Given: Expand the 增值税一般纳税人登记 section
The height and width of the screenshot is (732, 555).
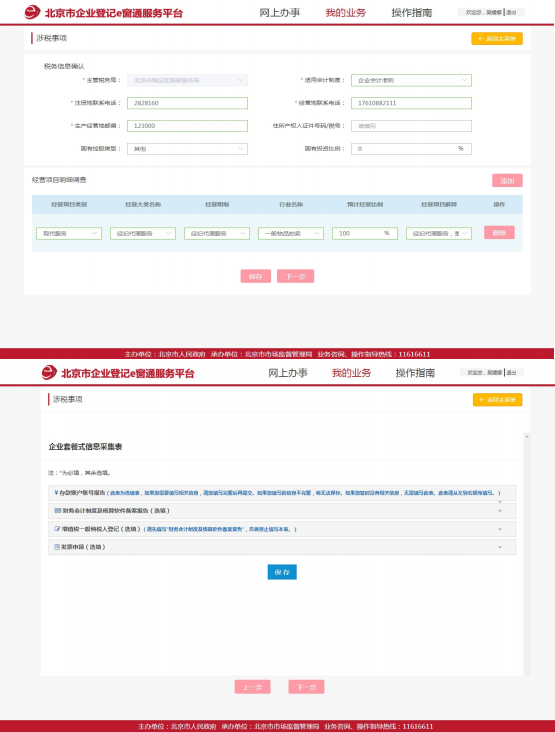Looking at the screenshot, I should 282,529.
